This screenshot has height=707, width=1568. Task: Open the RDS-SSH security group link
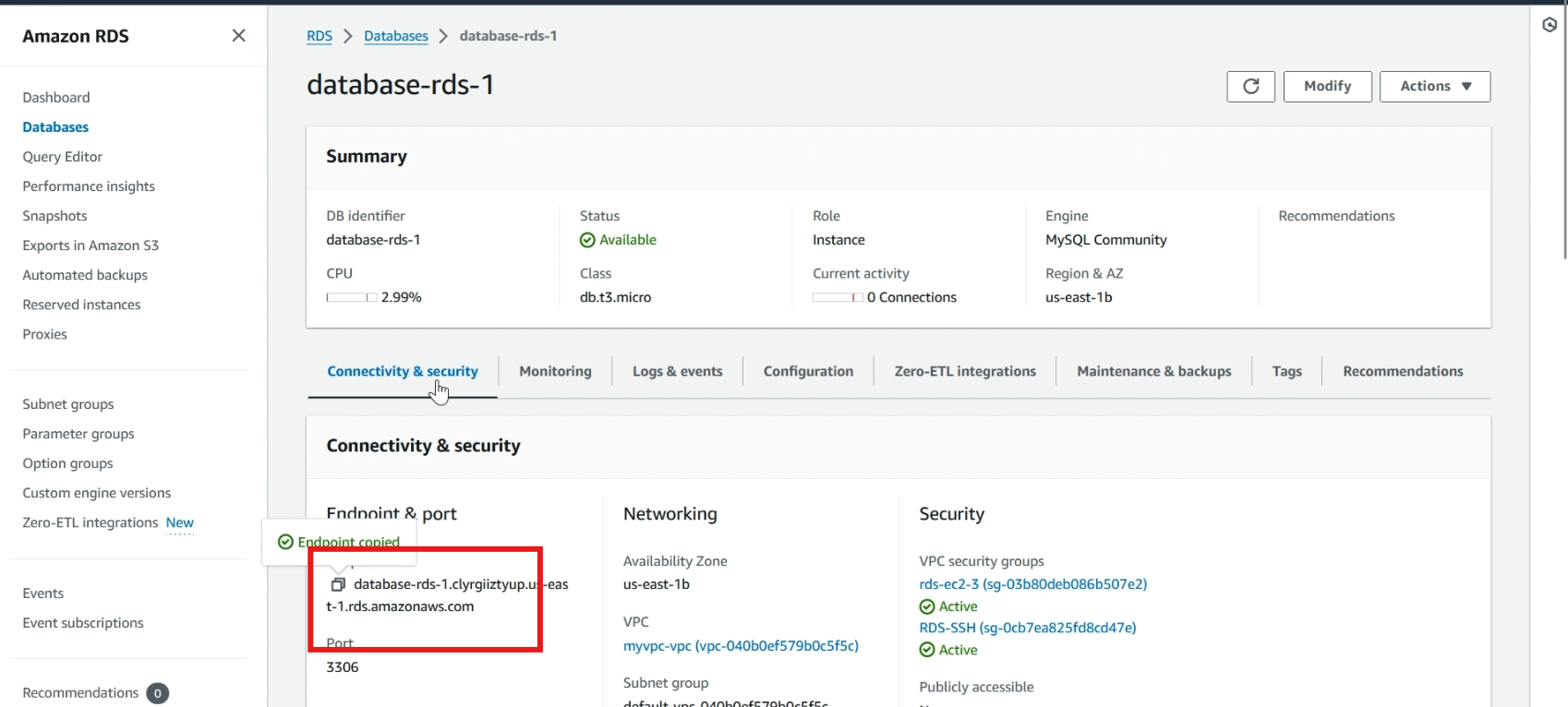(x=1027, y=627)
